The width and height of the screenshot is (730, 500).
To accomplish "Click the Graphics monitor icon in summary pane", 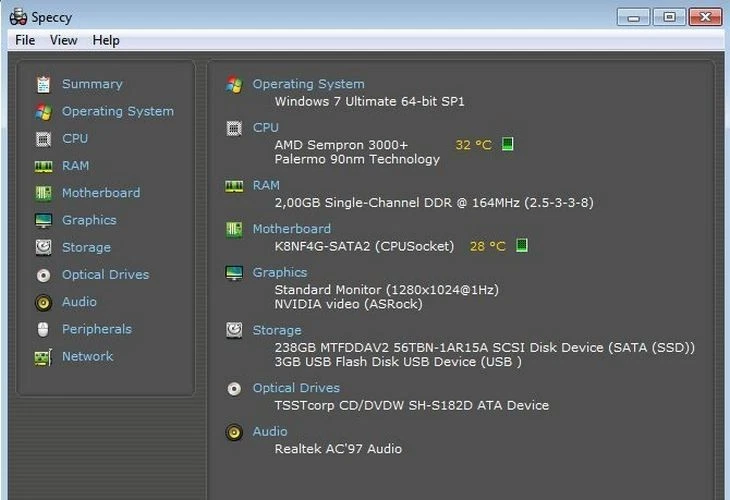I will [234, 273].
